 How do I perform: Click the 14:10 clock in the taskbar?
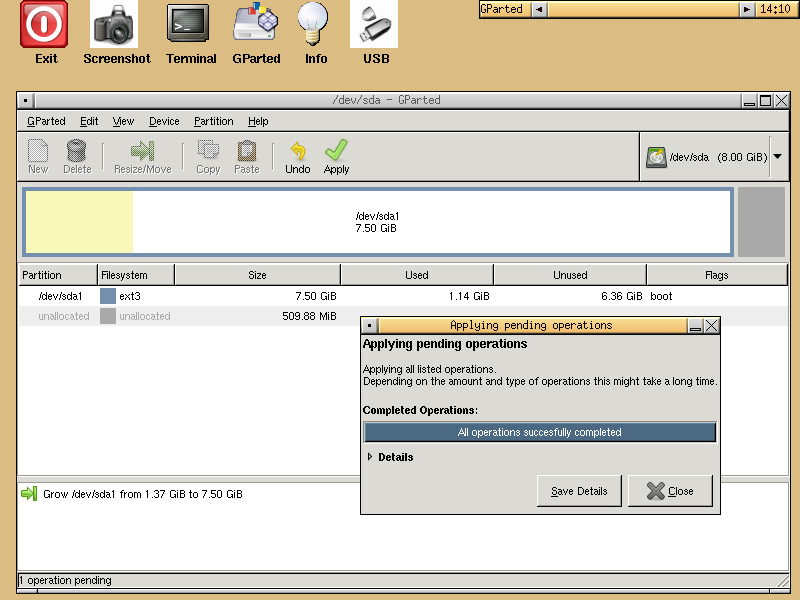pyautogui.click(x=775, y=9)
